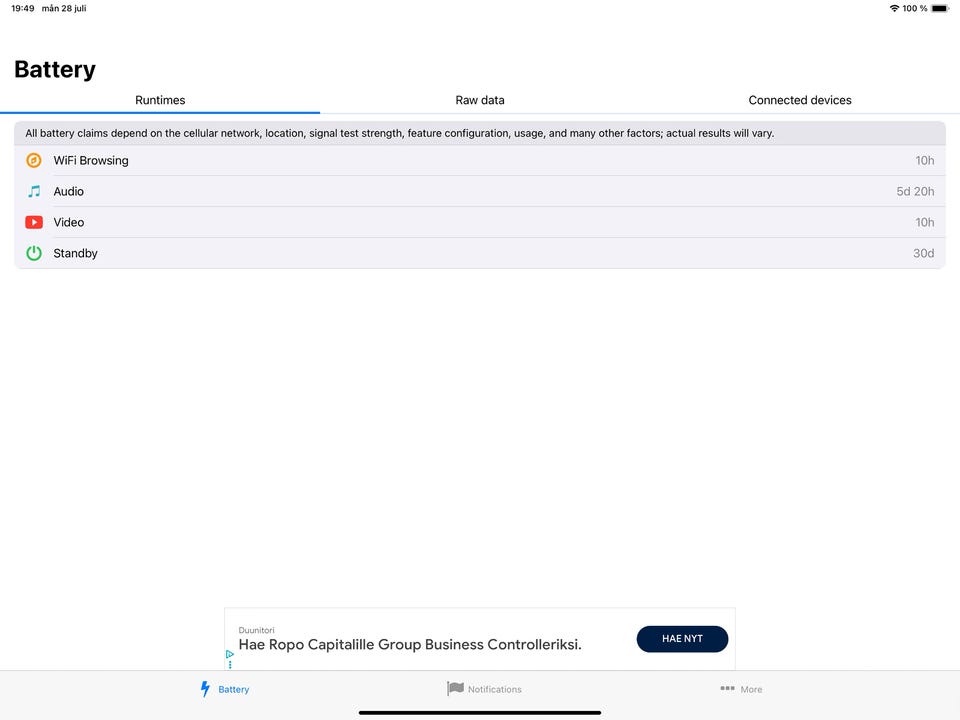This screenshot has width=960, height=720.
Task: Open the Connected devices tab
Action: [x=800, y=100]
